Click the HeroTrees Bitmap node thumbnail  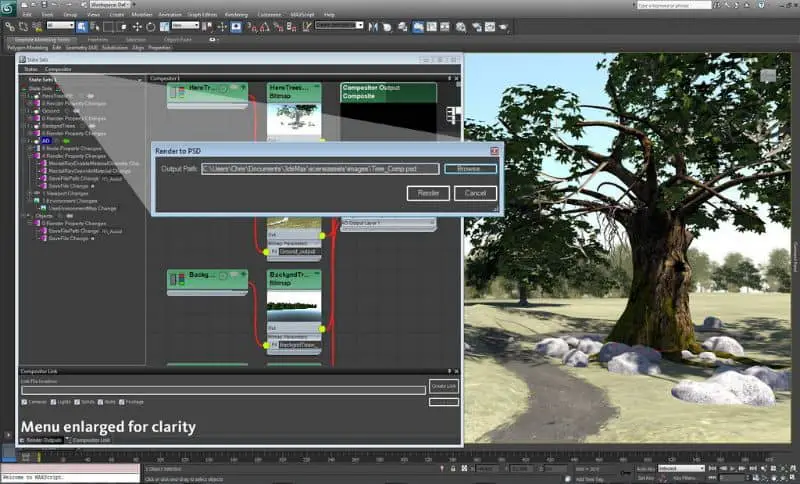coord(294,118)
